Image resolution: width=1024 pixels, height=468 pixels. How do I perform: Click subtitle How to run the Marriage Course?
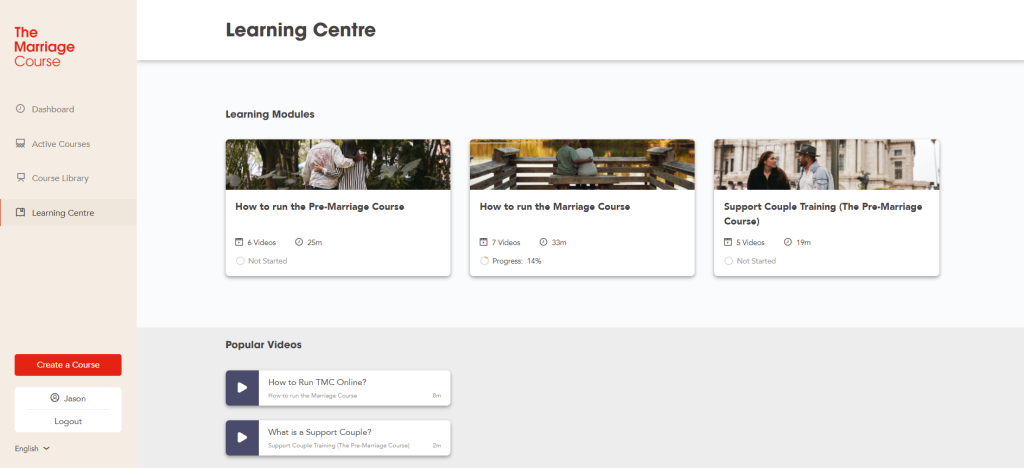(312, 396)
